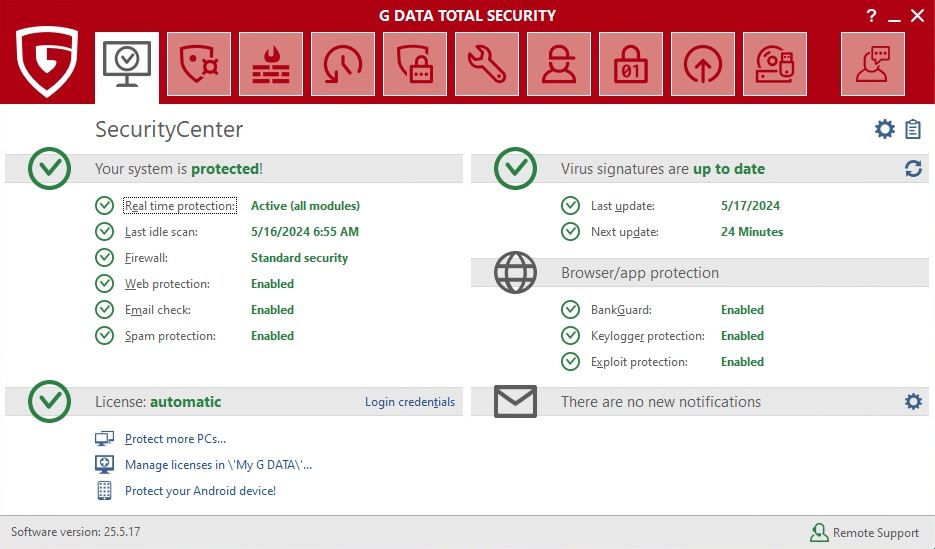
Task: Click the Firewall status label
Action: pos(146,258)
